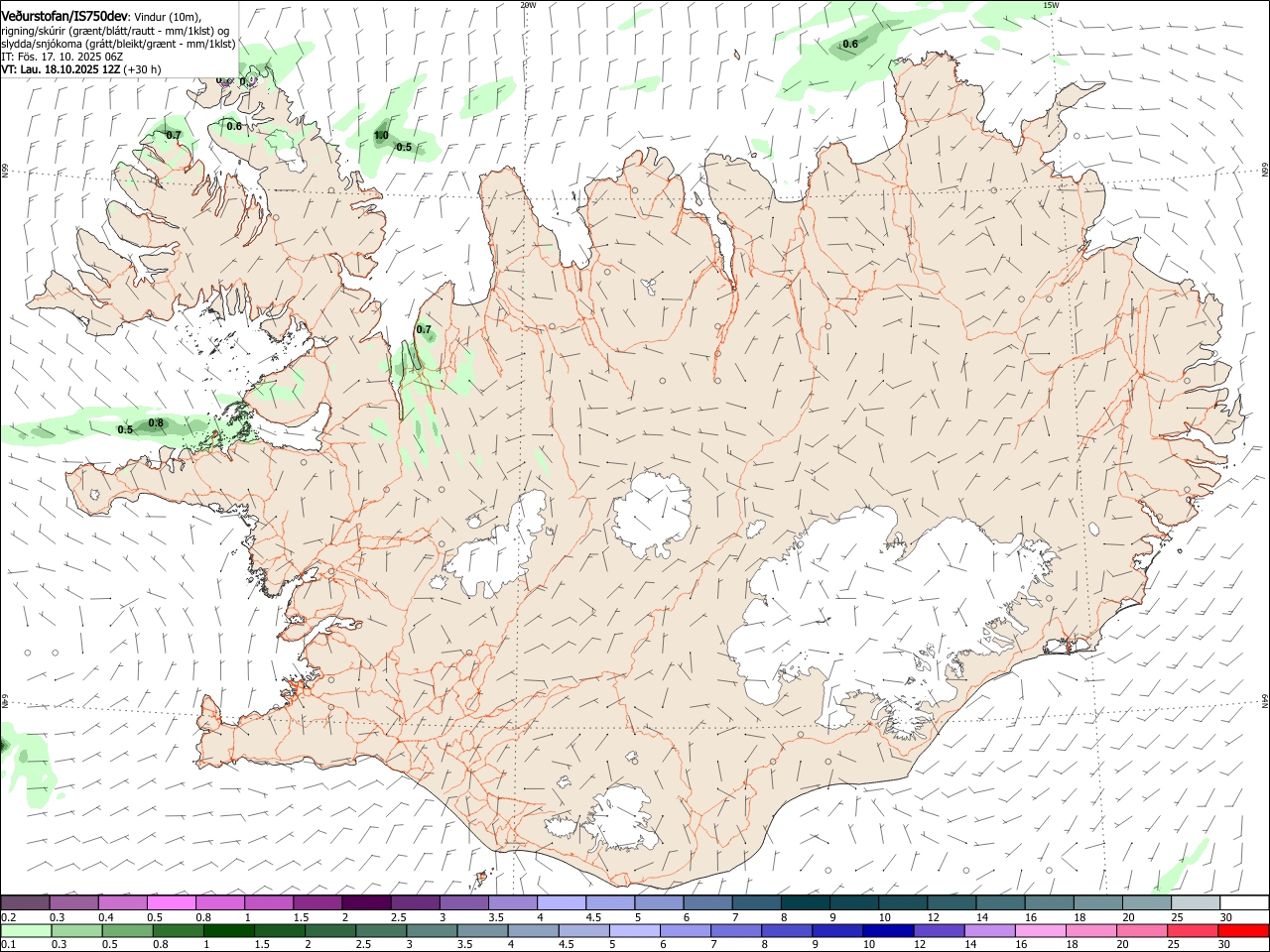Click the pink rain swatch between 18 and 20

[1090, 930]
